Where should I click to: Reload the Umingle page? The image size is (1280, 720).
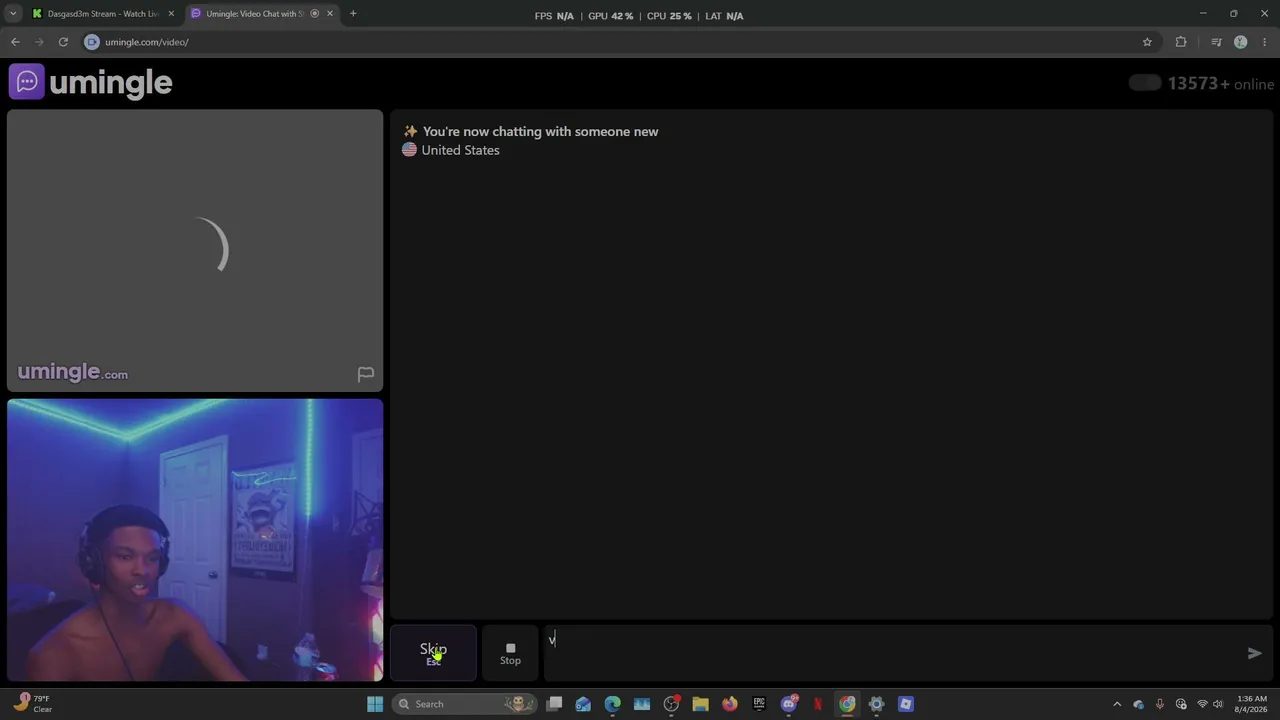coord(63,42)
